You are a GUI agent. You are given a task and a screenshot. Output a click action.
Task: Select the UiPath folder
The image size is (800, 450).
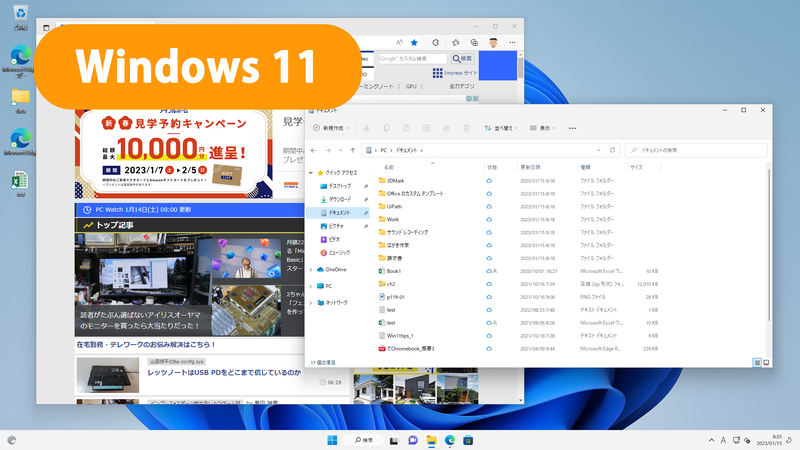[x=390, y=207]
